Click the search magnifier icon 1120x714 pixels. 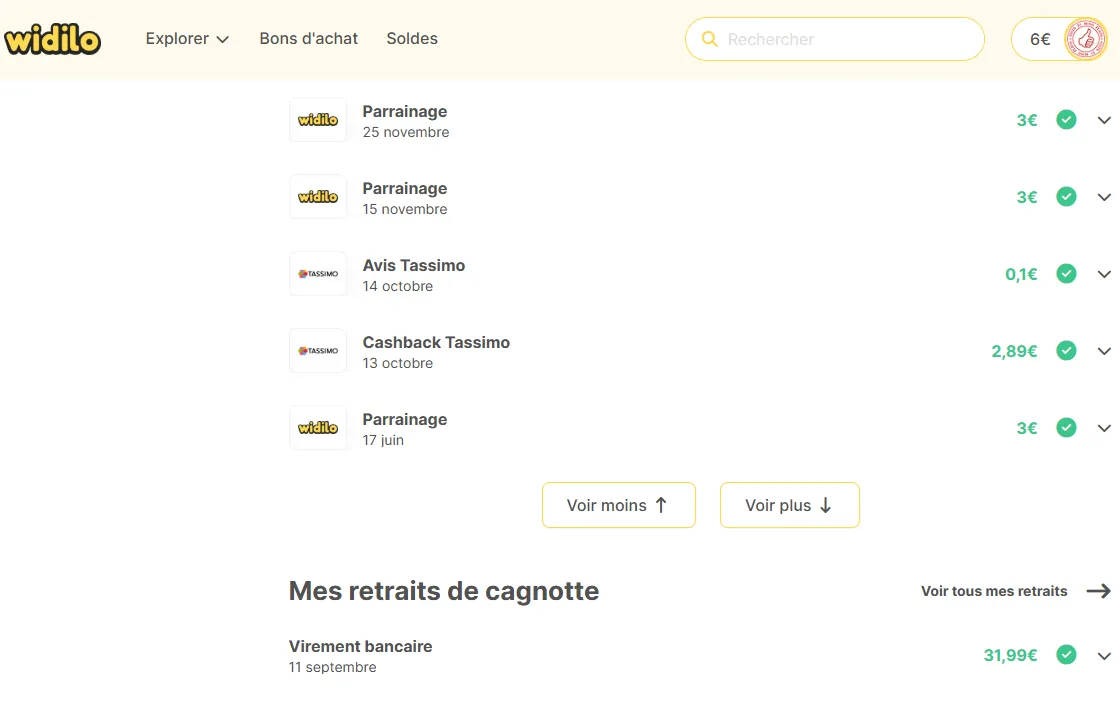(709, 39)
